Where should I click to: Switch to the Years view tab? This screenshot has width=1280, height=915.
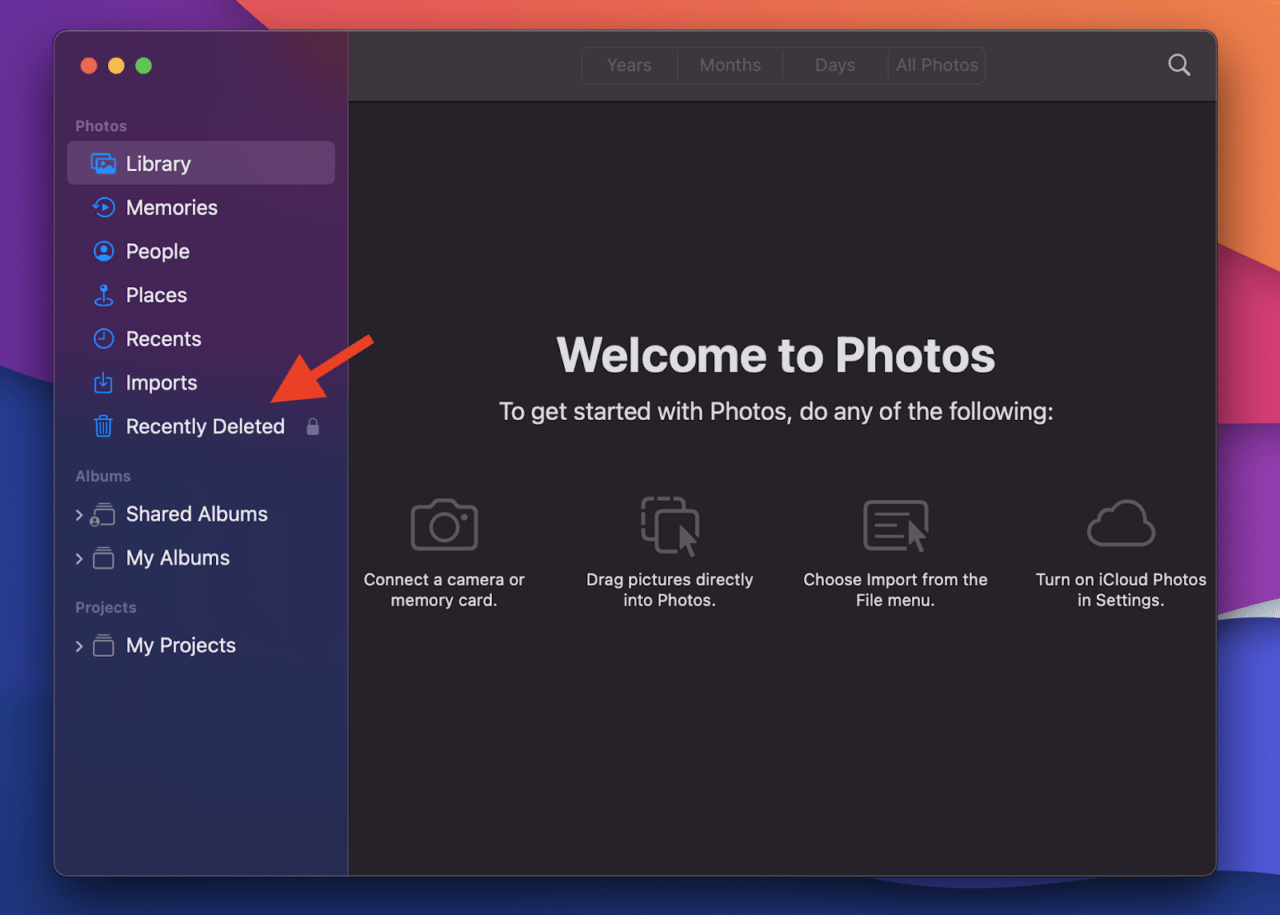coord(629,65)
